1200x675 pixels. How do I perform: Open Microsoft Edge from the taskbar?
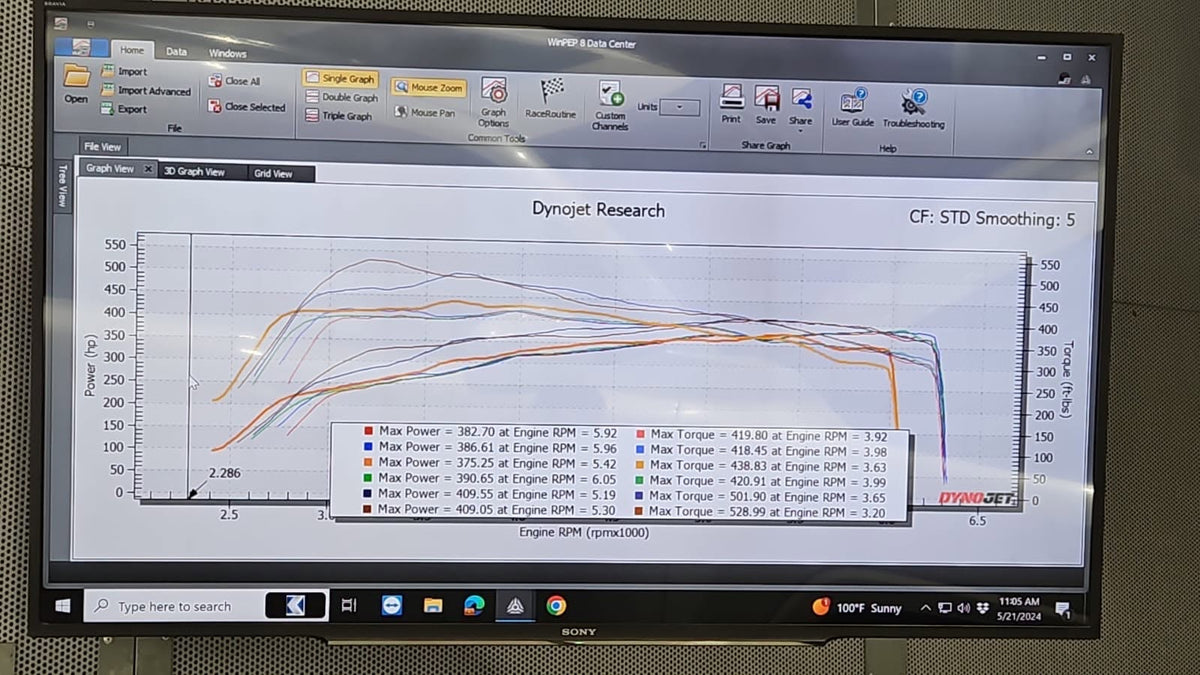pyautogui.click(x=474, y=605)
